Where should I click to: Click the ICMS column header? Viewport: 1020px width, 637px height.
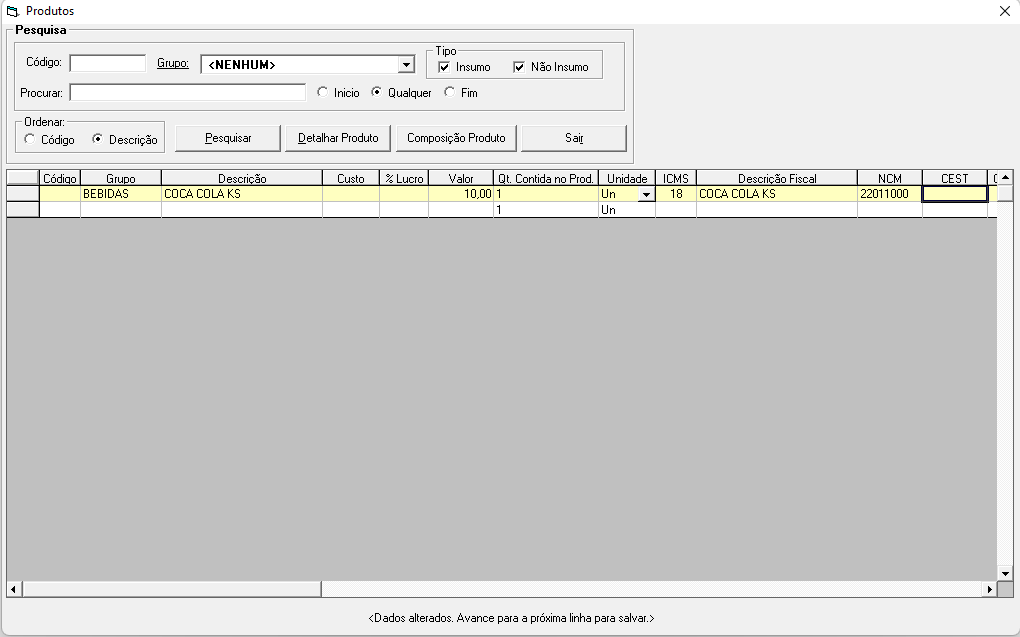point(676,178)
